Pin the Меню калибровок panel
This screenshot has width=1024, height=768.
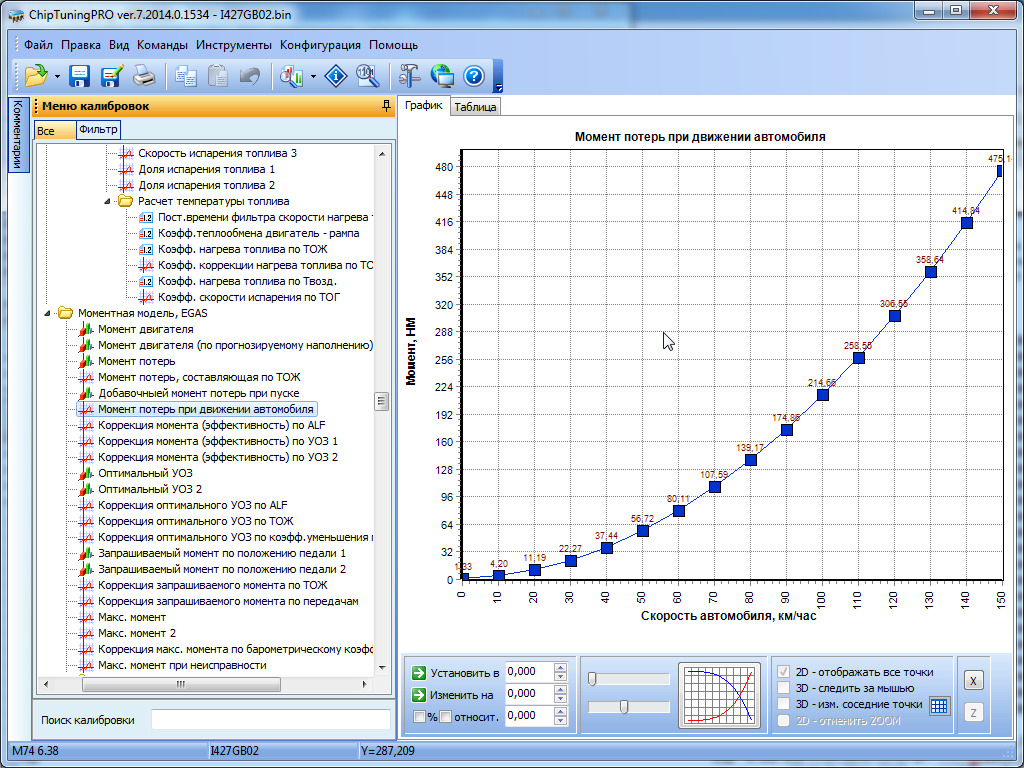point(387,106)
